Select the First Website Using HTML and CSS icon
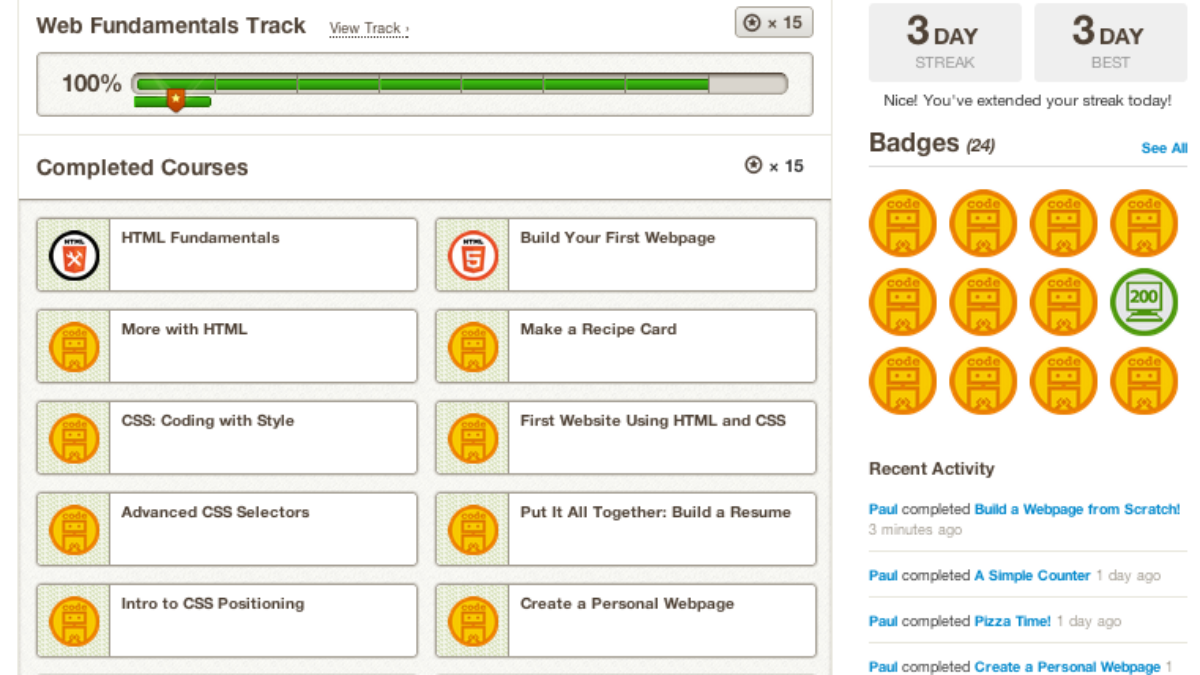The height and width of the screenshot is (675, 1200). point(472,437)
